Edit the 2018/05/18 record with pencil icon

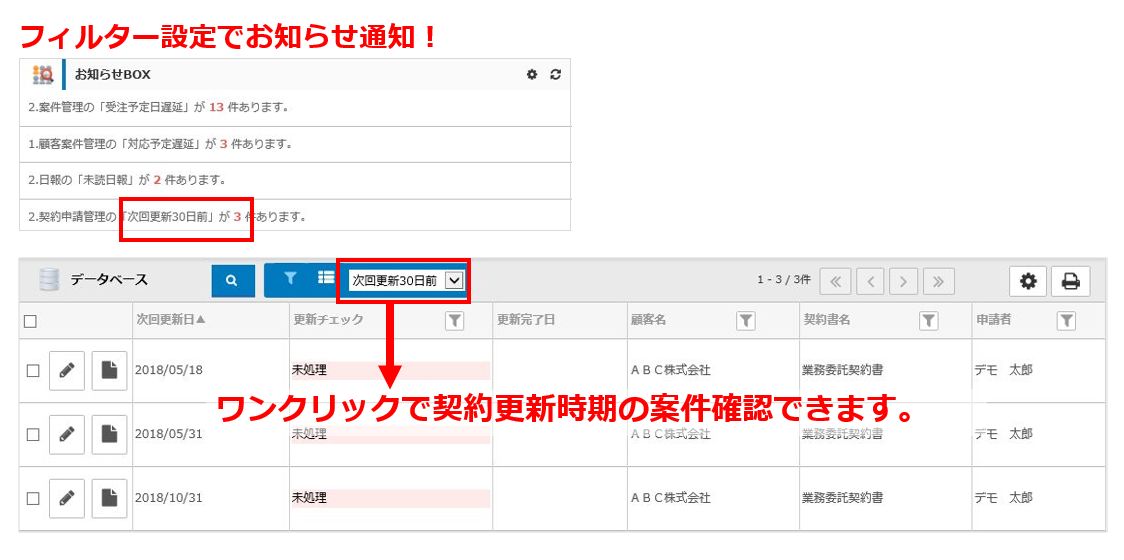coord(66,370)
